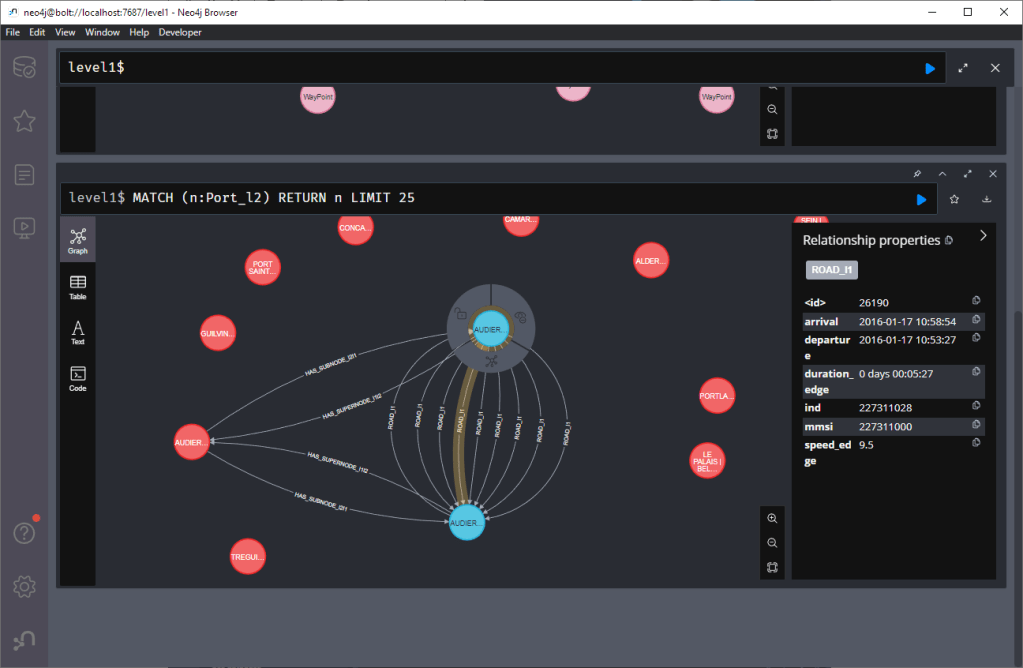This screenshot has width=1023, height=668.
Task: Switch to the Code view tab
Action: [x=78, y=378]
